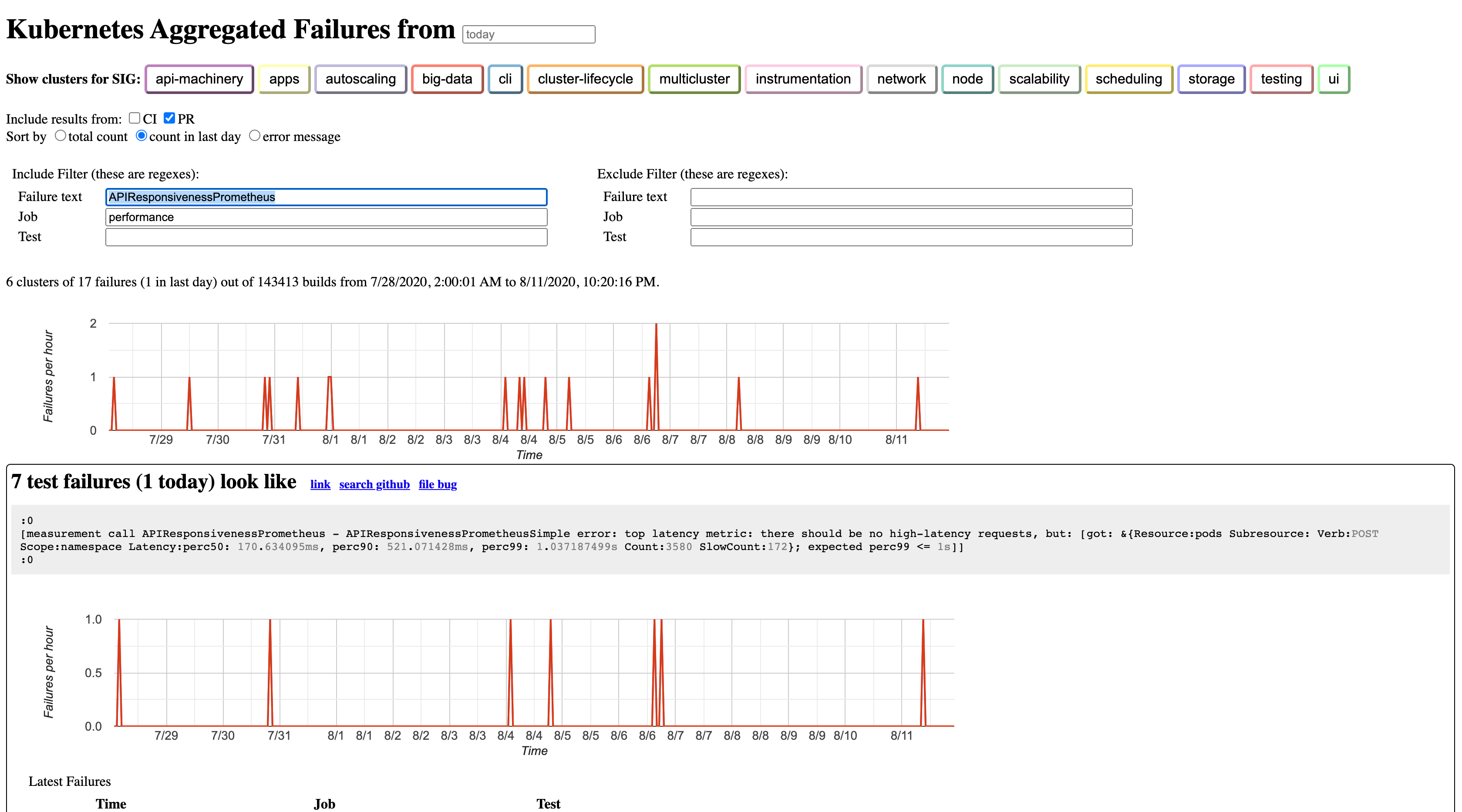This screenshot has width=1462, height=812.
Task: Click the 'Kubernetes Aggregated Failures from' title
Action: pyautogui.click(x=231, y=30)
